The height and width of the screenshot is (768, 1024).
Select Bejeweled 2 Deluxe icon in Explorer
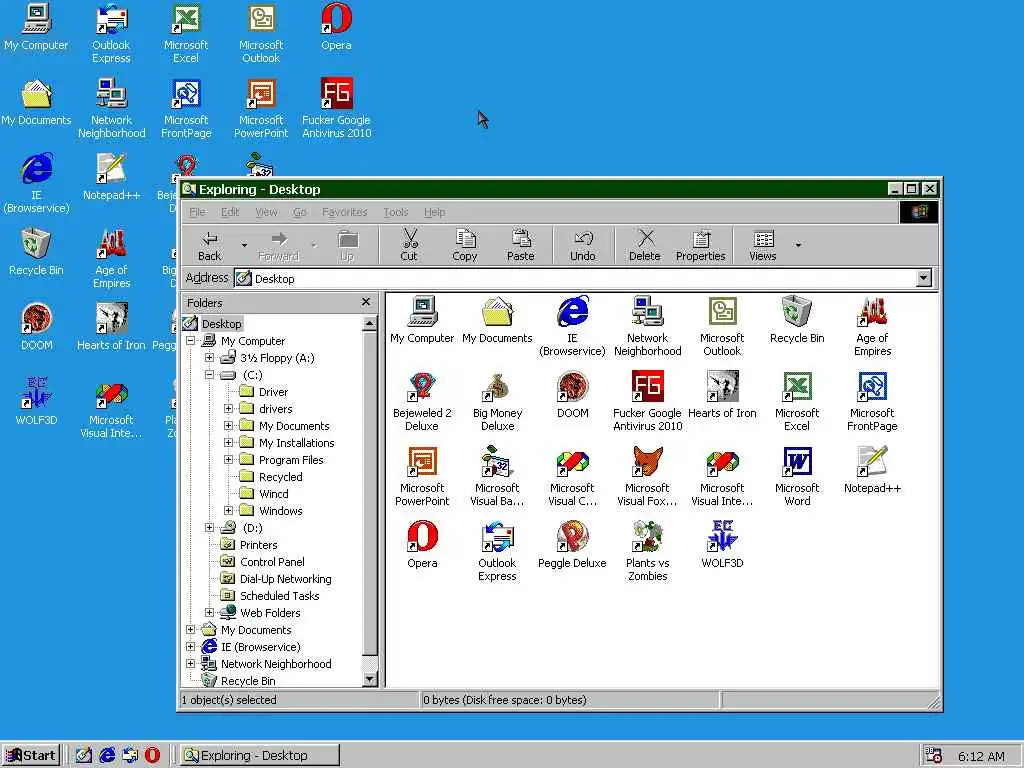(422, 401)
